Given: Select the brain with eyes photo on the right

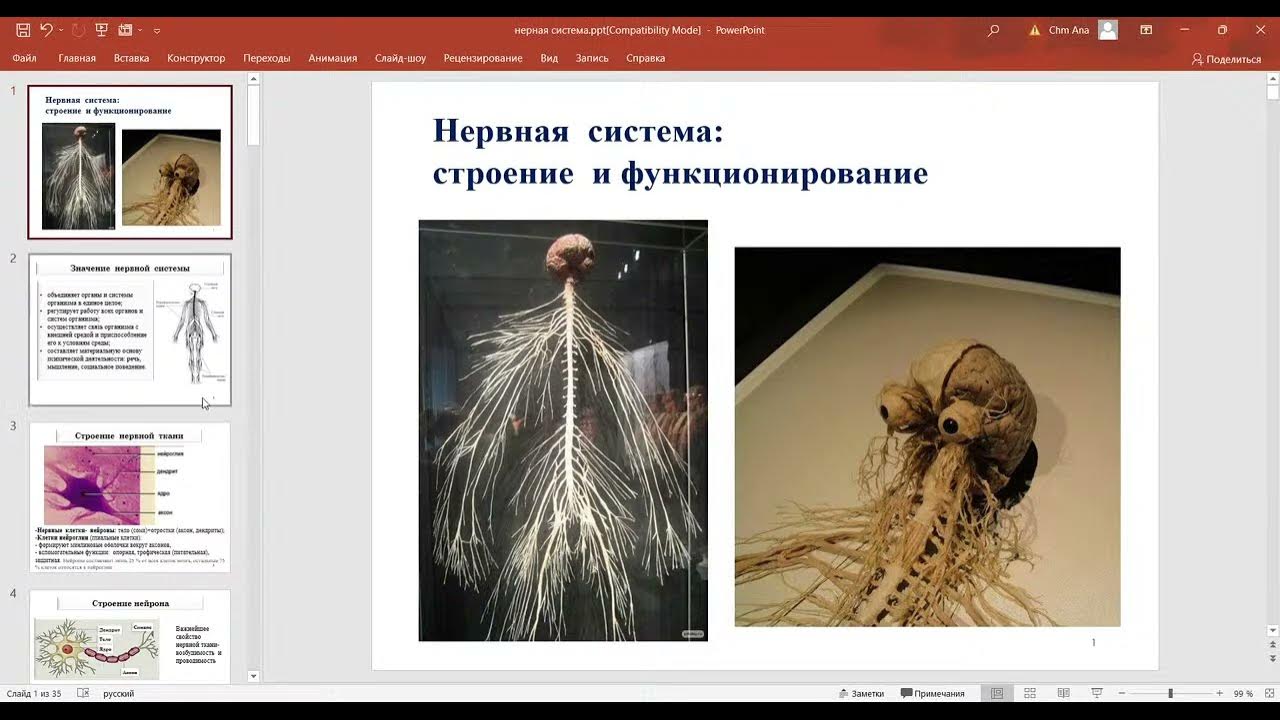Looking at the screenshot, I should (927, 437).
